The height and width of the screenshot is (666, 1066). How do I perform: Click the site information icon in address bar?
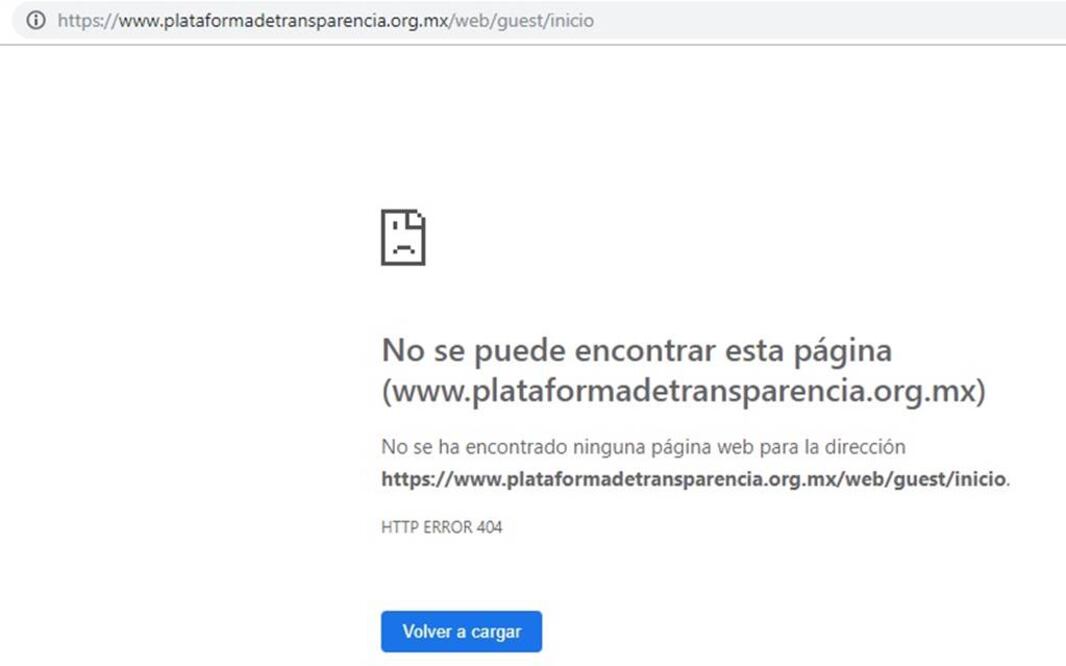(36, 20)
